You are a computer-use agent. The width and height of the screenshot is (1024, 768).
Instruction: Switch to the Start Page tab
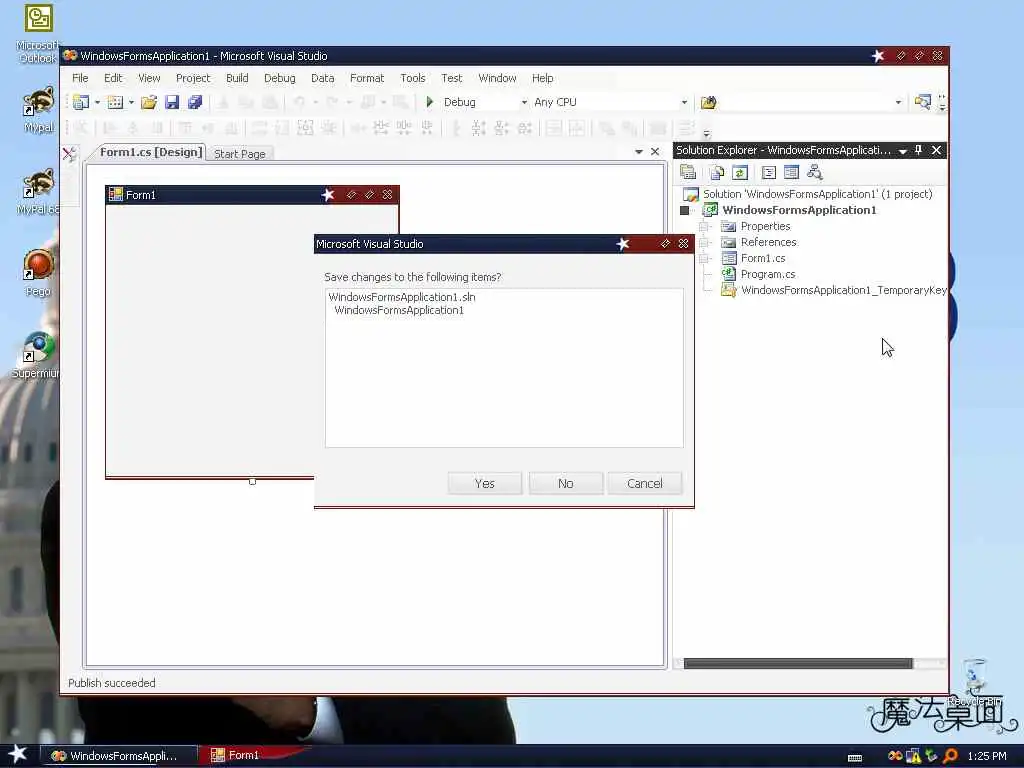(240, 154)
